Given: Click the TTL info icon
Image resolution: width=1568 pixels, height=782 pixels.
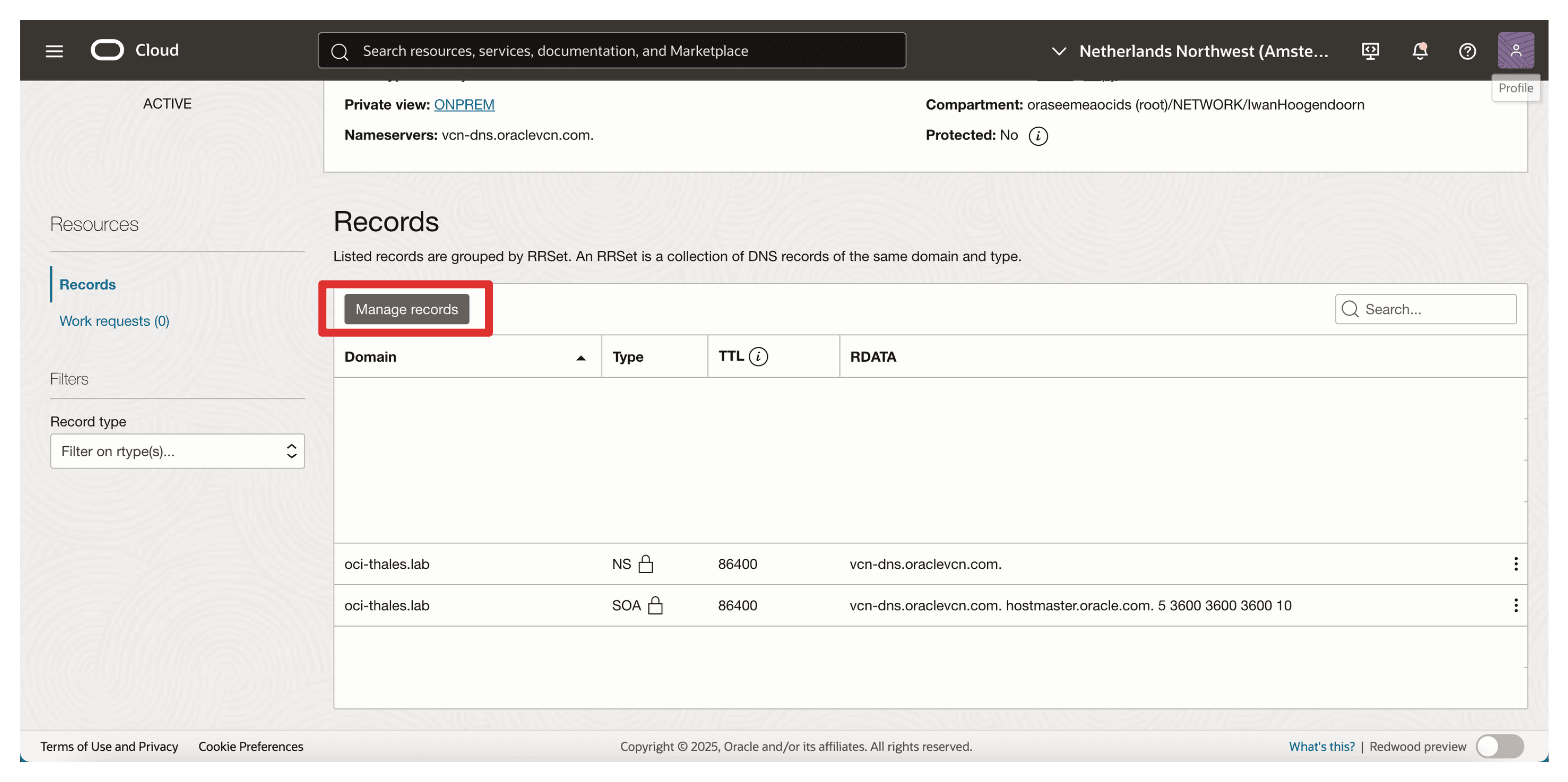Looking at the screenshot, I should [x=758, y=356].
